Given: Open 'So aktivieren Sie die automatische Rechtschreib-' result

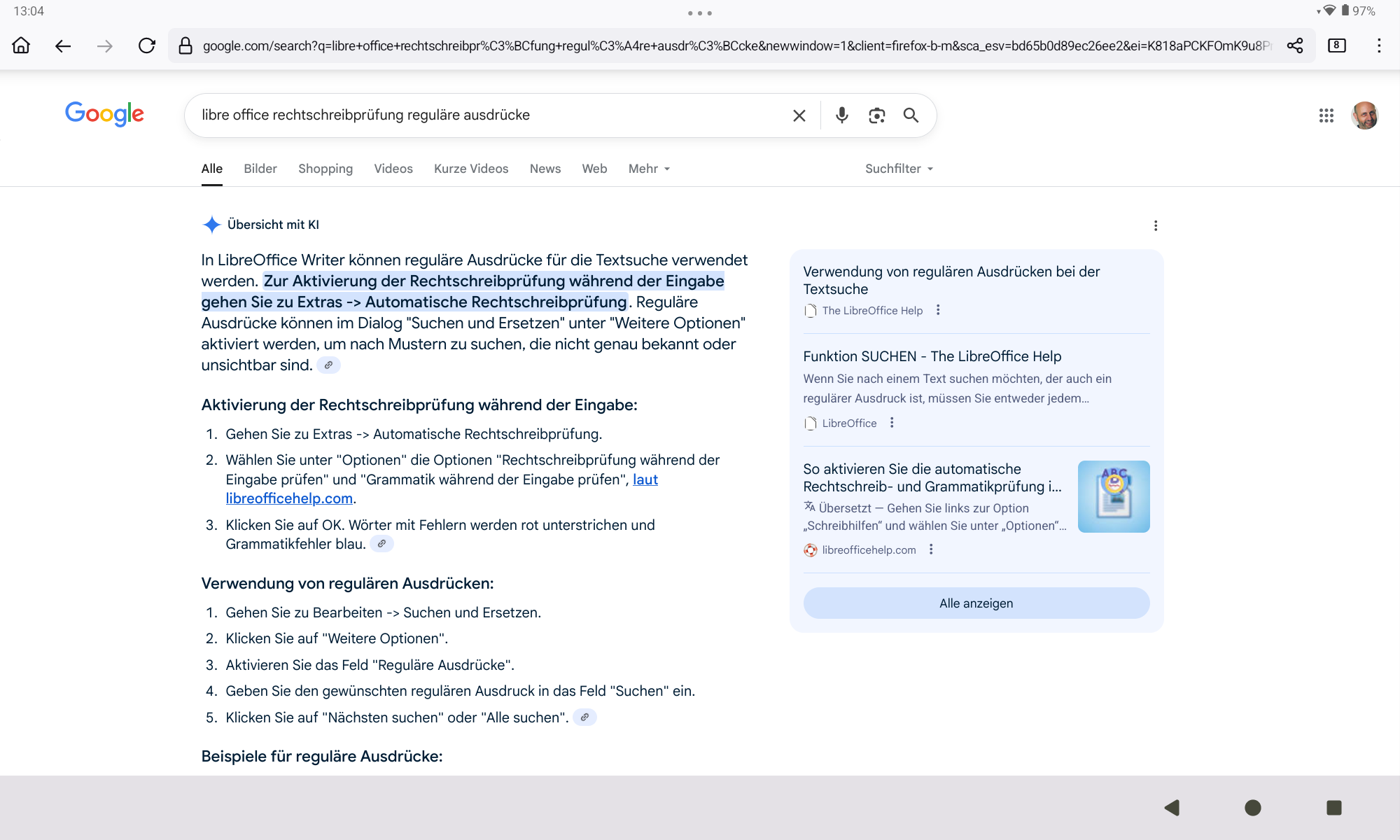Looking at the screenshot, I should coord(932,477).
